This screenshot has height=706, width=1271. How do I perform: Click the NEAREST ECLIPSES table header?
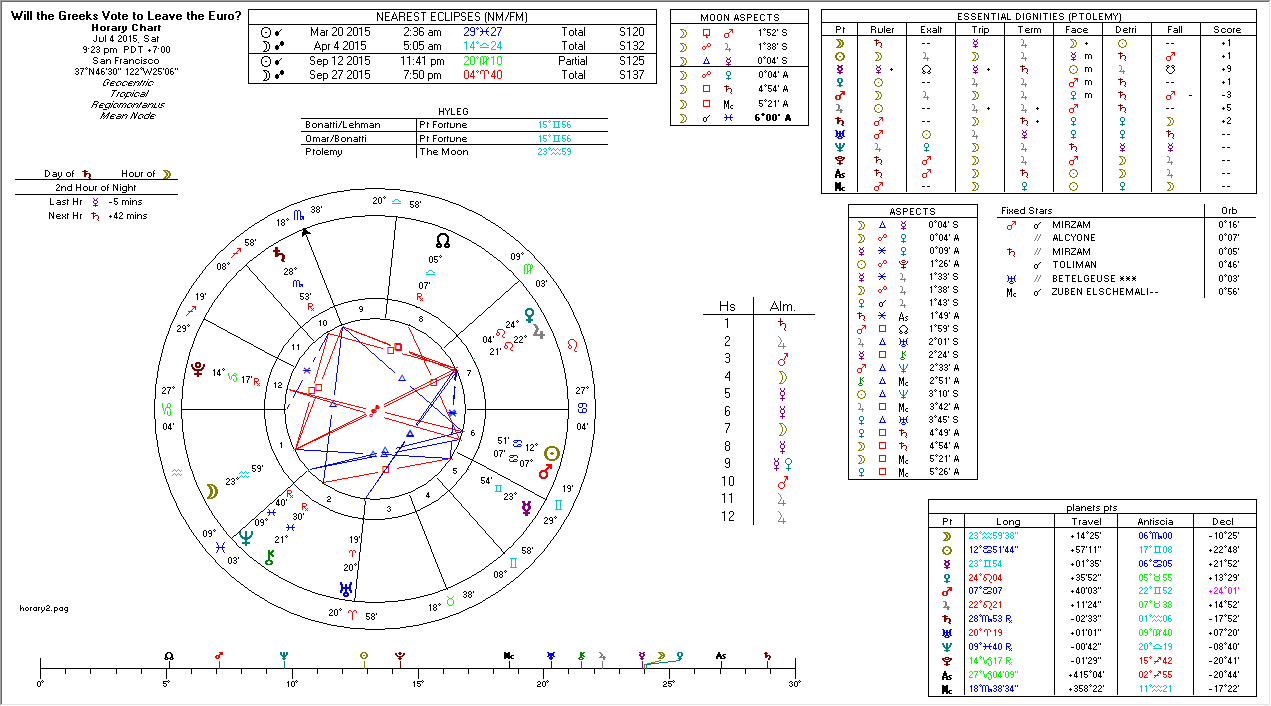[451, 17]
